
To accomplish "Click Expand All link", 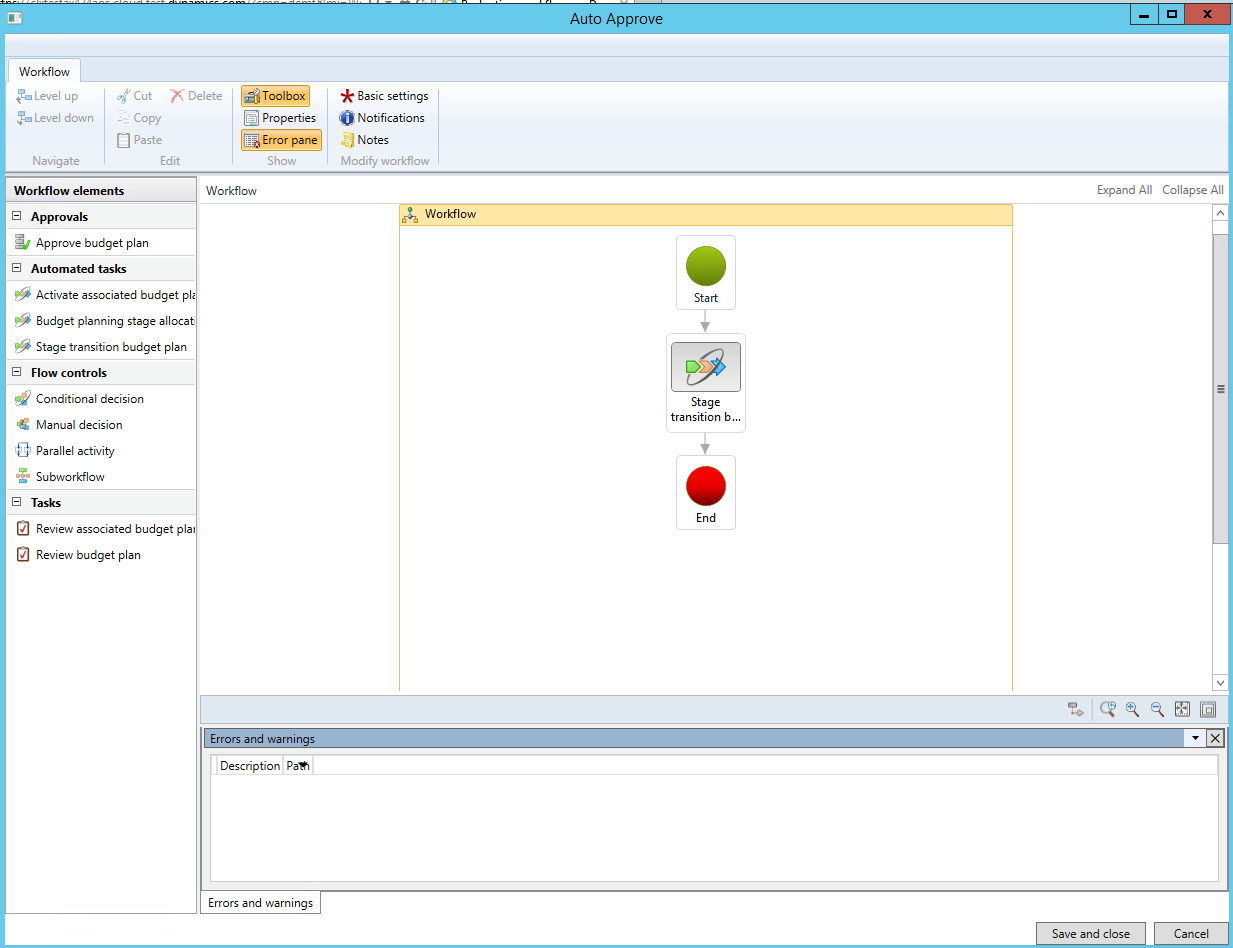I will pyautogui.click(x=1124, y=190).
